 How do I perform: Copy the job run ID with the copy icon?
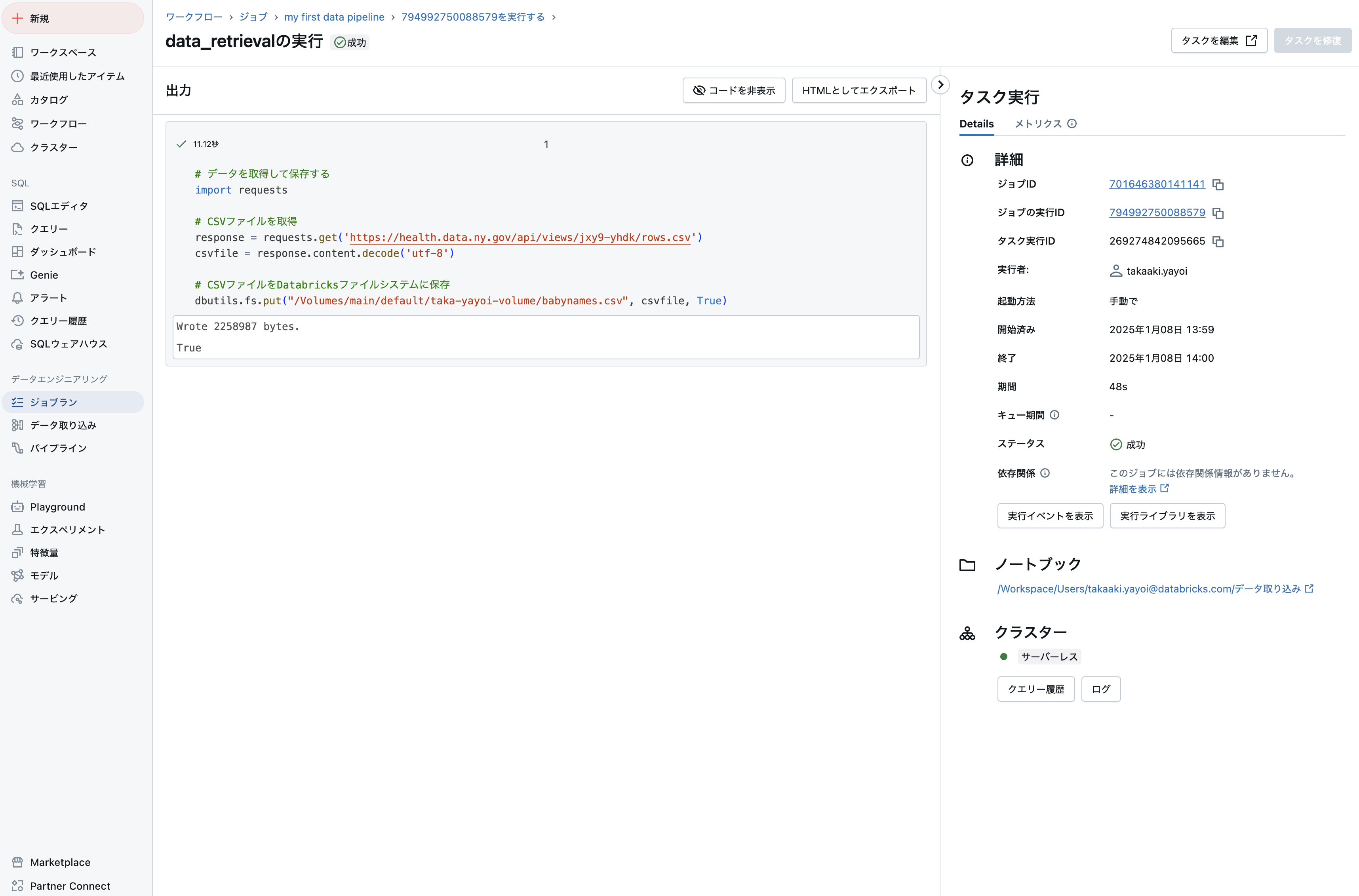(x=1218, y=213)
